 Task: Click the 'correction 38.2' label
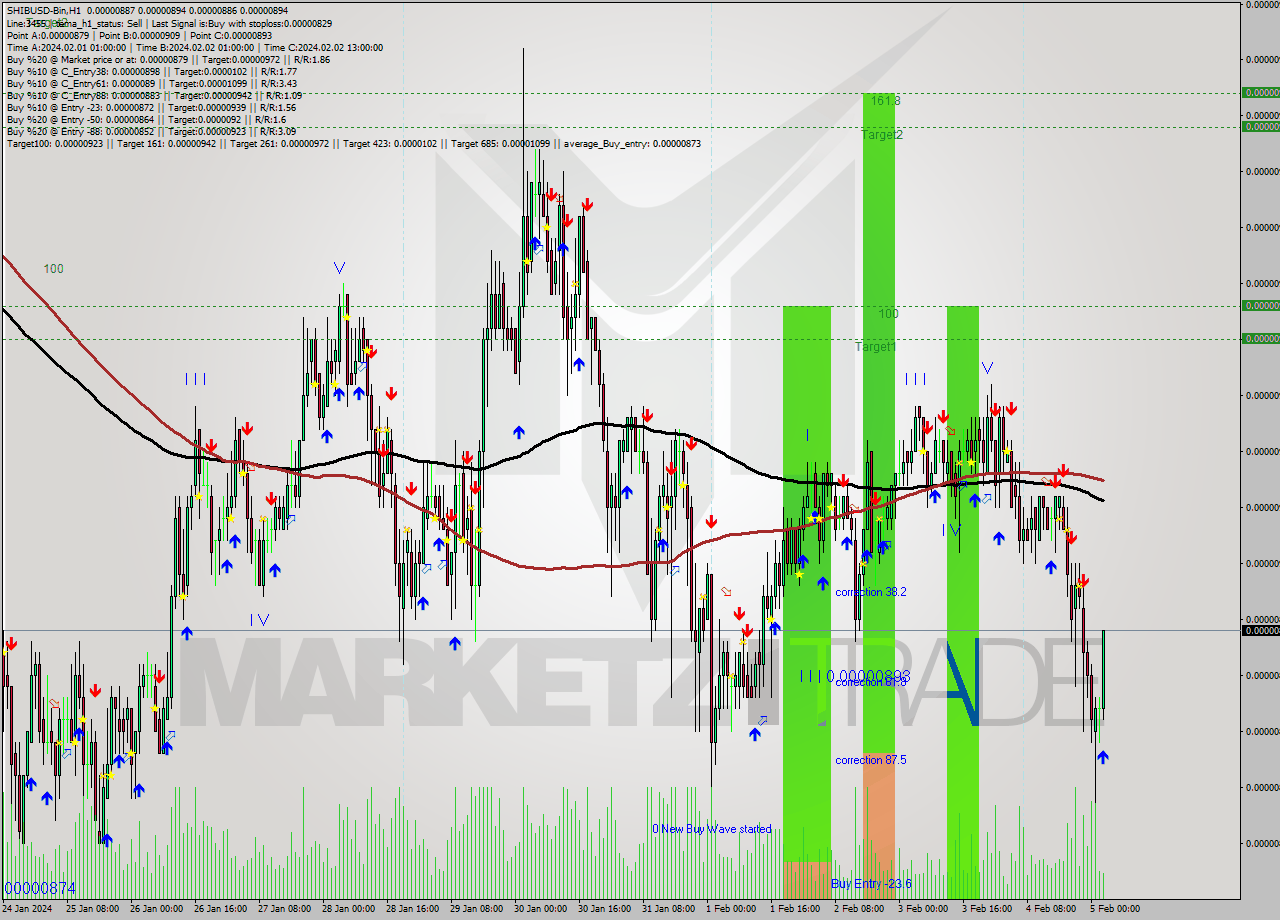[871, 592]
